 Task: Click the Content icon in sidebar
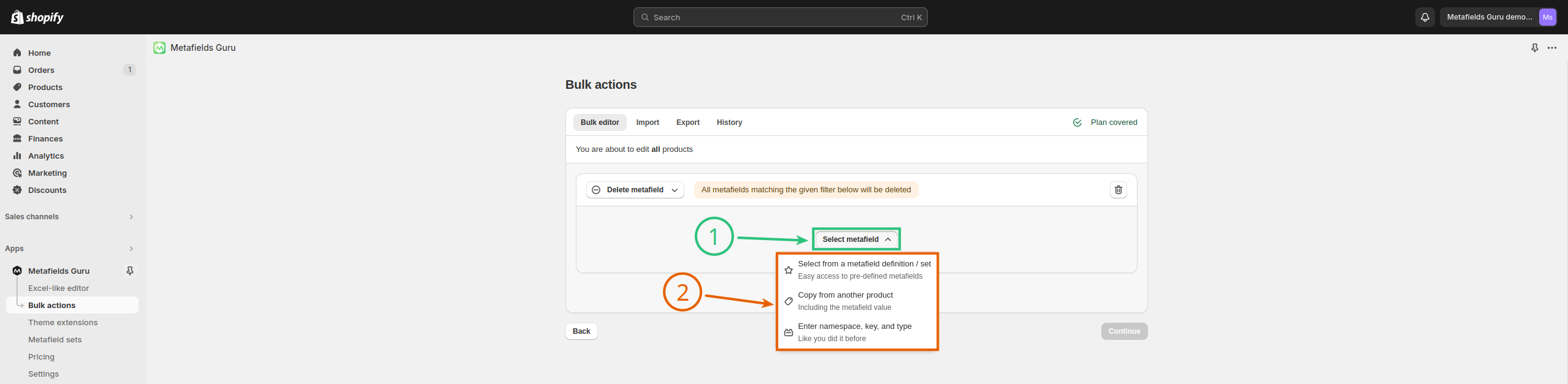coord(17,121)
